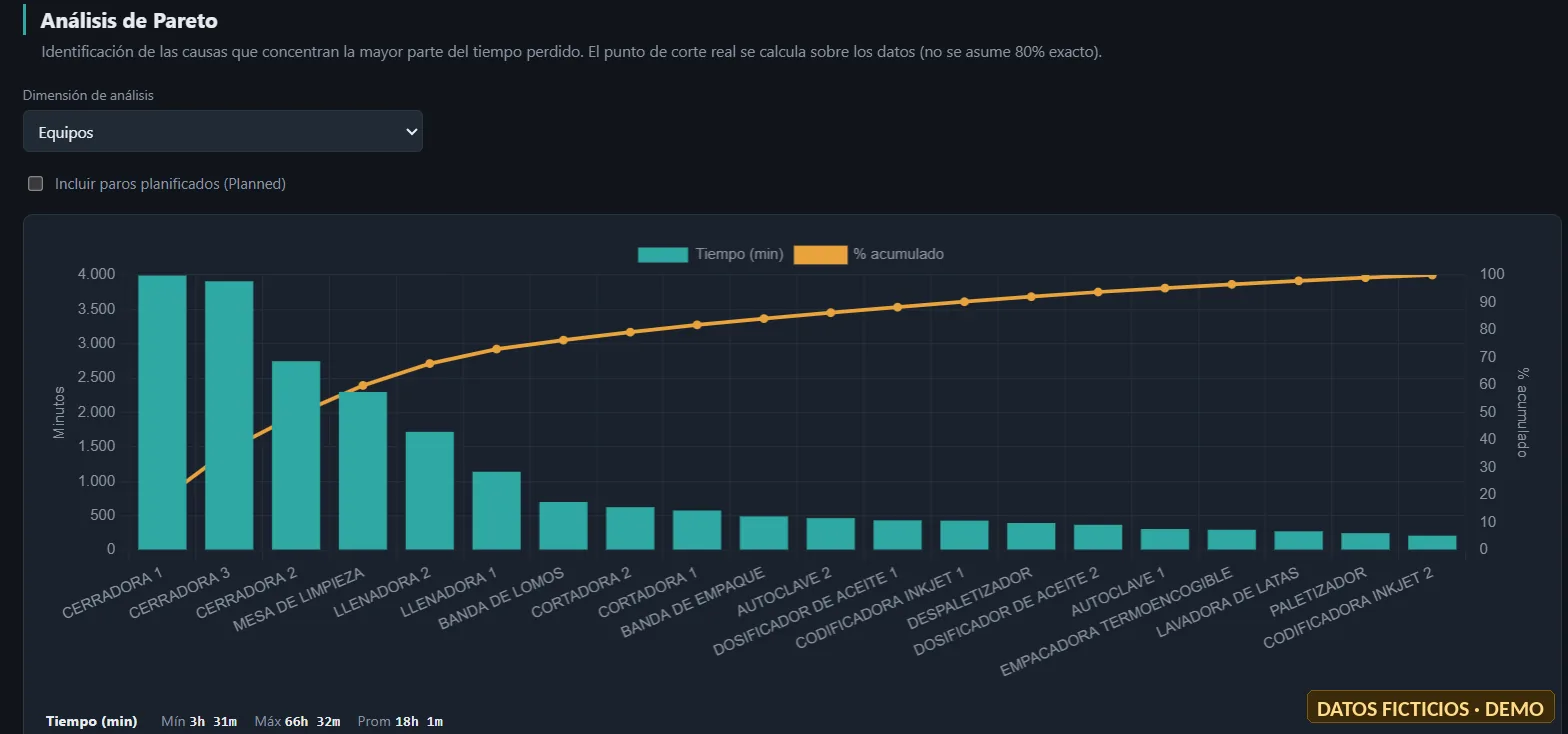Select the CORTADORA 2 bar
The width and height of the screenshot is (1568, 734).
coord(630,528)
